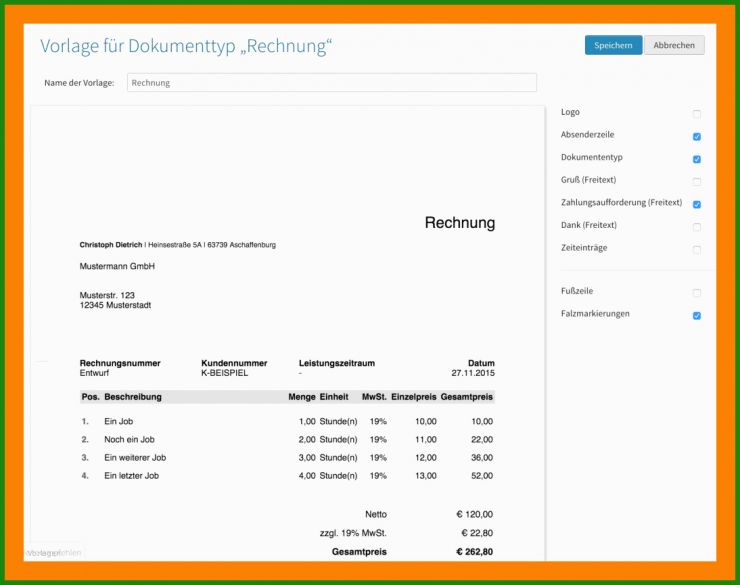This screenshot has width=740, height=585.
Task: Disable the Zahlungsaufforderung (Freitext) checkbox
Action: (697, 204)
